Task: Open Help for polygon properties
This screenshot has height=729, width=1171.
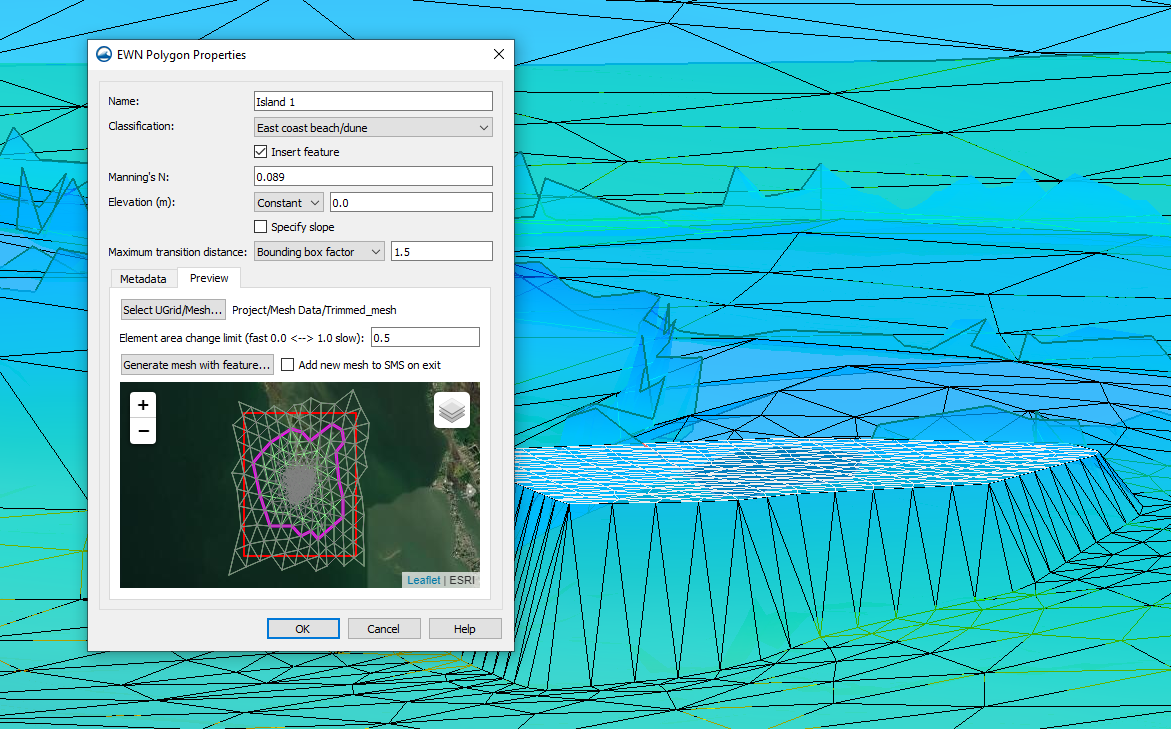Action: [x=465, y=628]
